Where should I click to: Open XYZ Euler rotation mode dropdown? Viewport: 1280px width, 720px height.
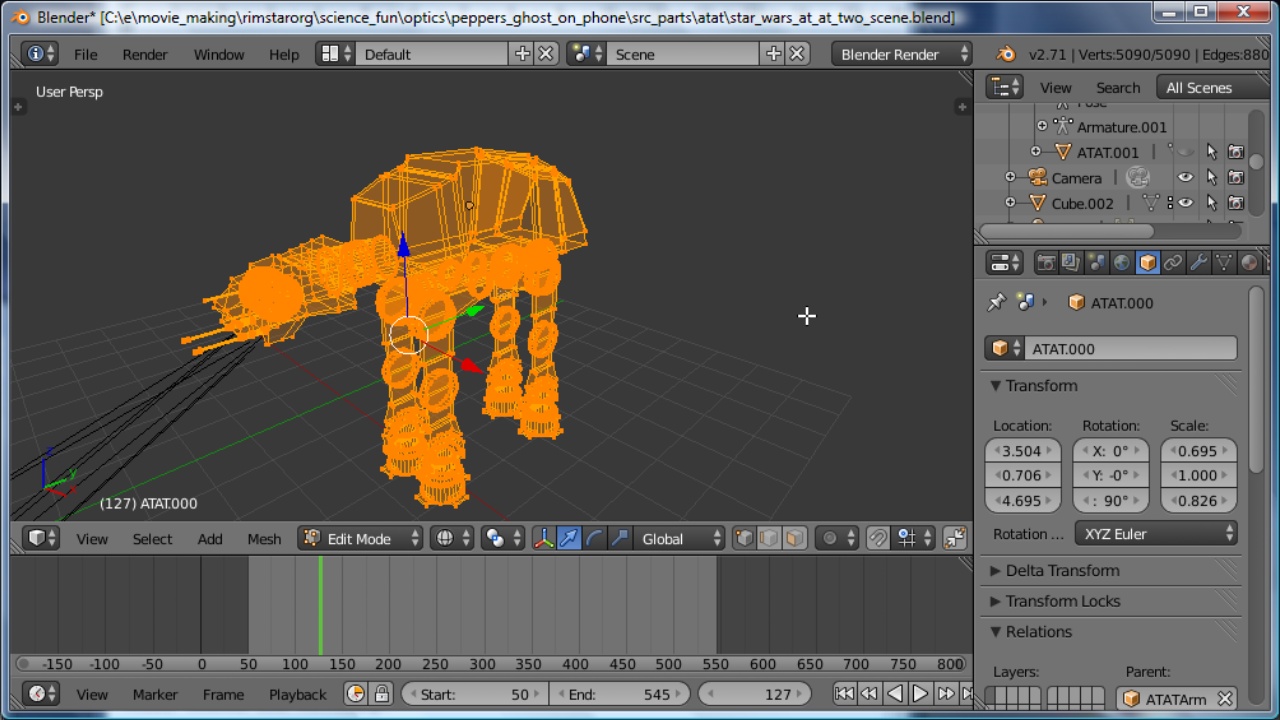pos(1157,534)
